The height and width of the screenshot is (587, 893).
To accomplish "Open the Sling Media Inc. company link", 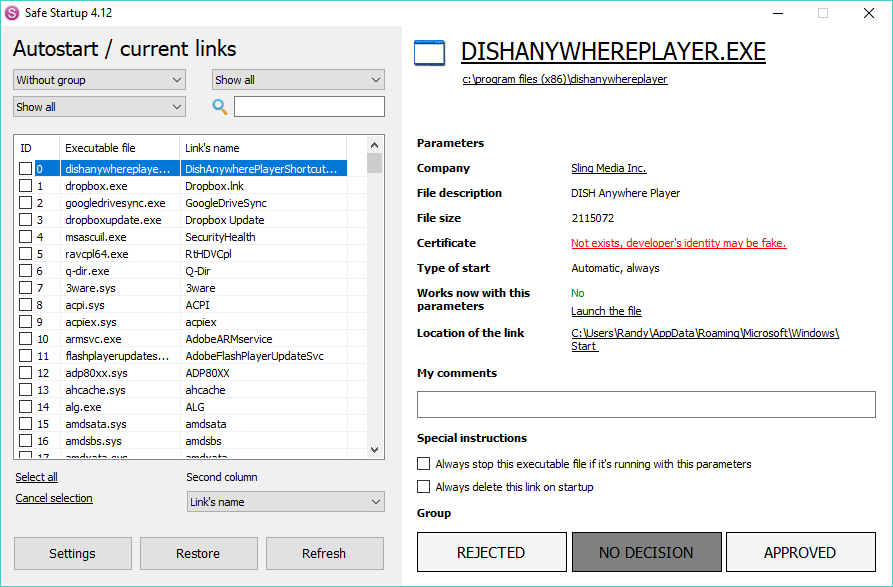I will (x=609, y=168).
